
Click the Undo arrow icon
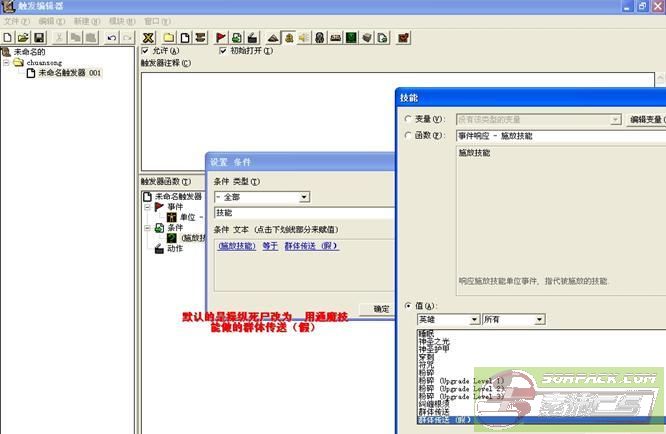click(111, 37)
